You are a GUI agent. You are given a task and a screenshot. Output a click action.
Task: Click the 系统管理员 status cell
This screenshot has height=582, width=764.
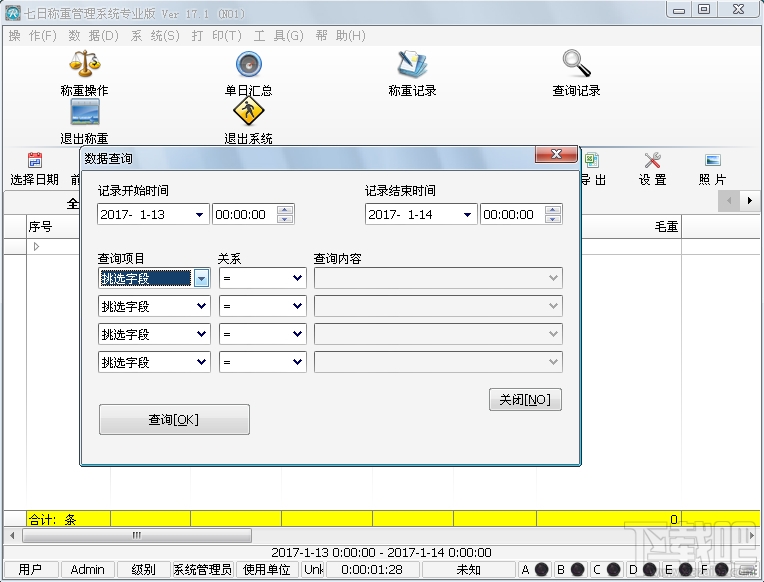tap(203, 569)
